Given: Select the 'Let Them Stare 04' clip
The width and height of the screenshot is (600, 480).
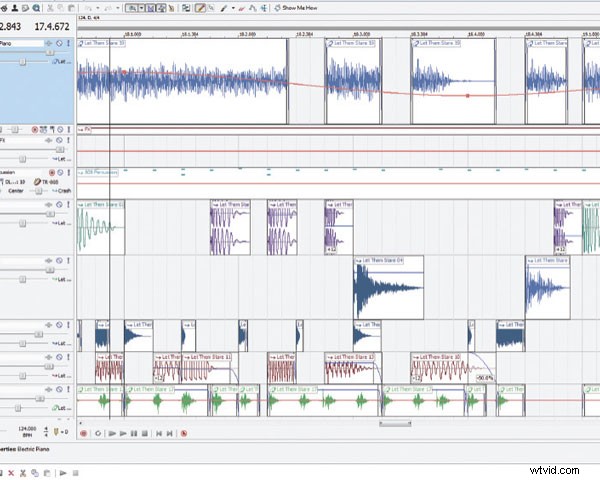Looking at the screenshot, I should [389, 287].
